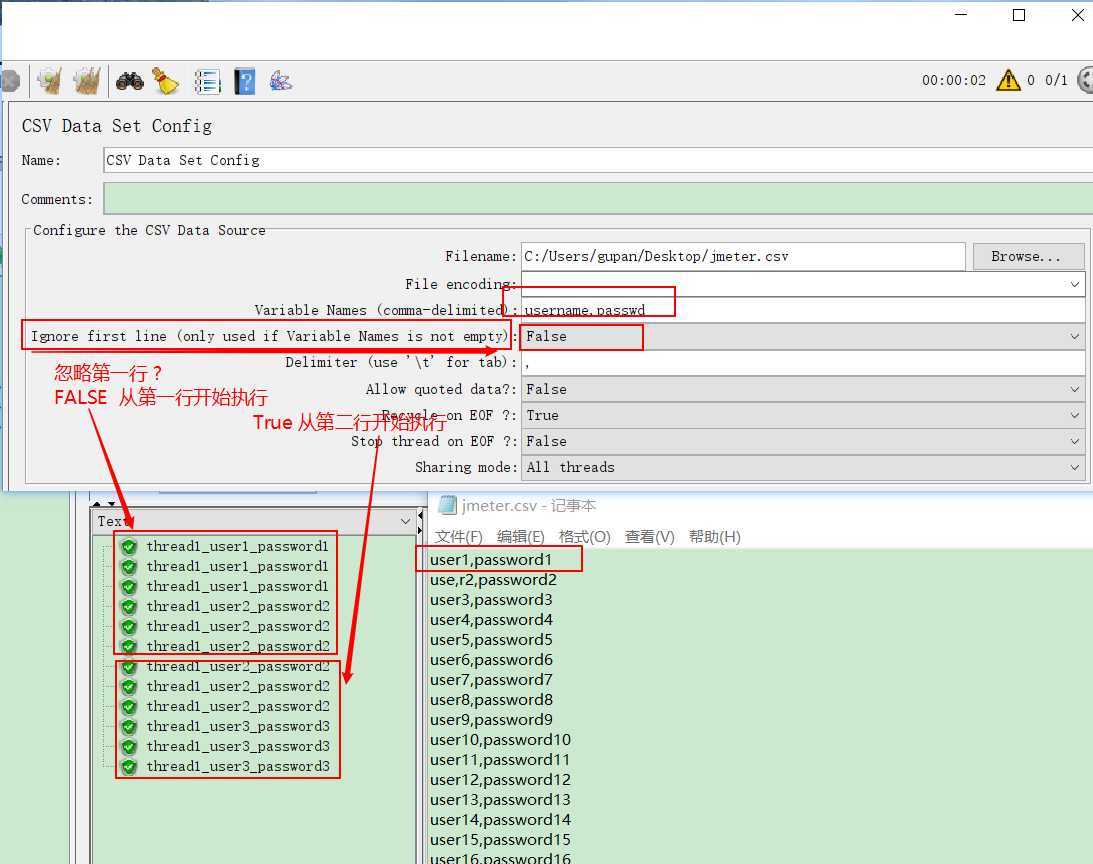Click the line 'user14,password14' in Notepad
The width and height of the screenshot is (1093, 864).
point(500,820)
